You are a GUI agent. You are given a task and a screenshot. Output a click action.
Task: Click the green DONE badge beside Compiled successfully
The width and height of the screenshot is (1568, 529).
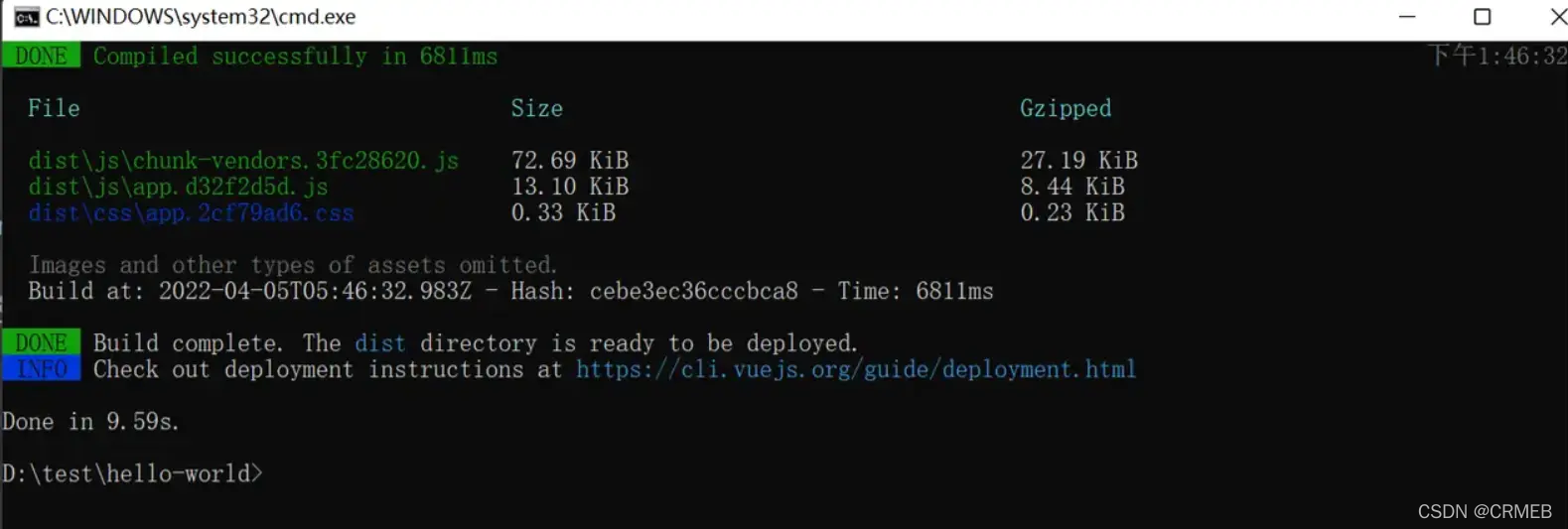point(41,56)
